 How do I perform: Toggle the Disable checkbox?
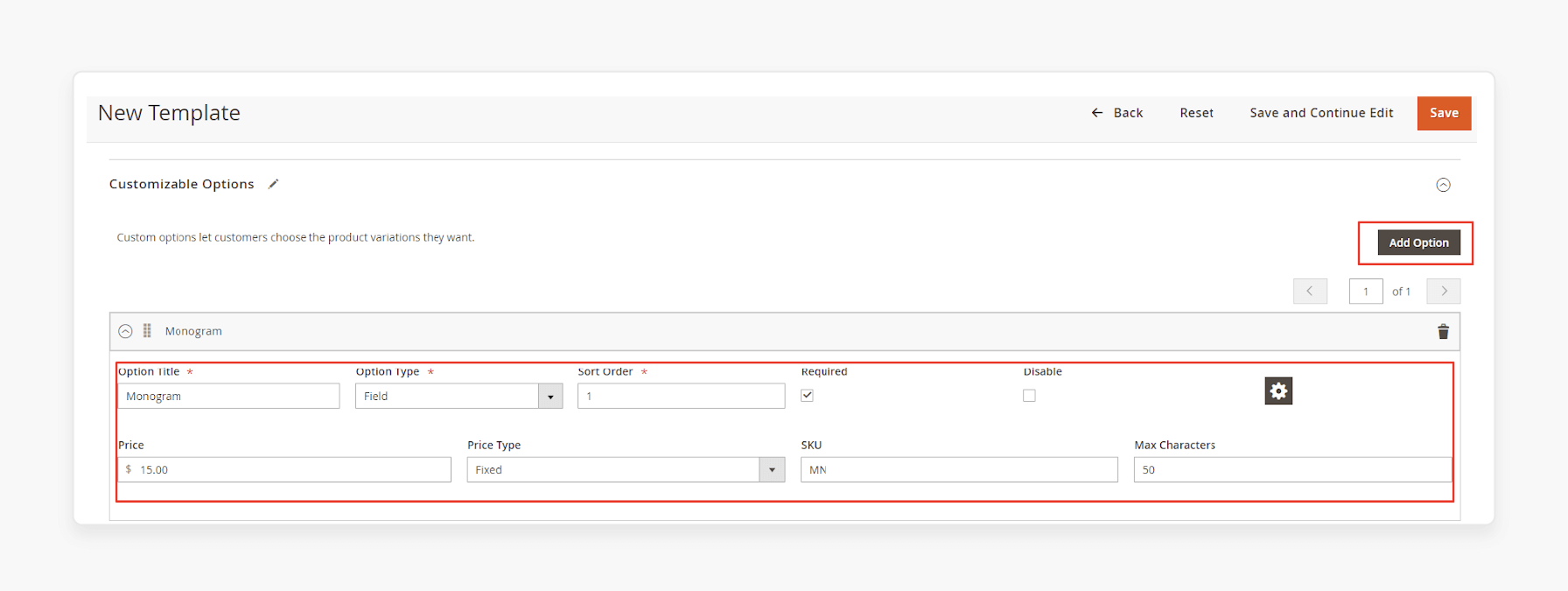pyautogui.click(x=1029, y=396)
